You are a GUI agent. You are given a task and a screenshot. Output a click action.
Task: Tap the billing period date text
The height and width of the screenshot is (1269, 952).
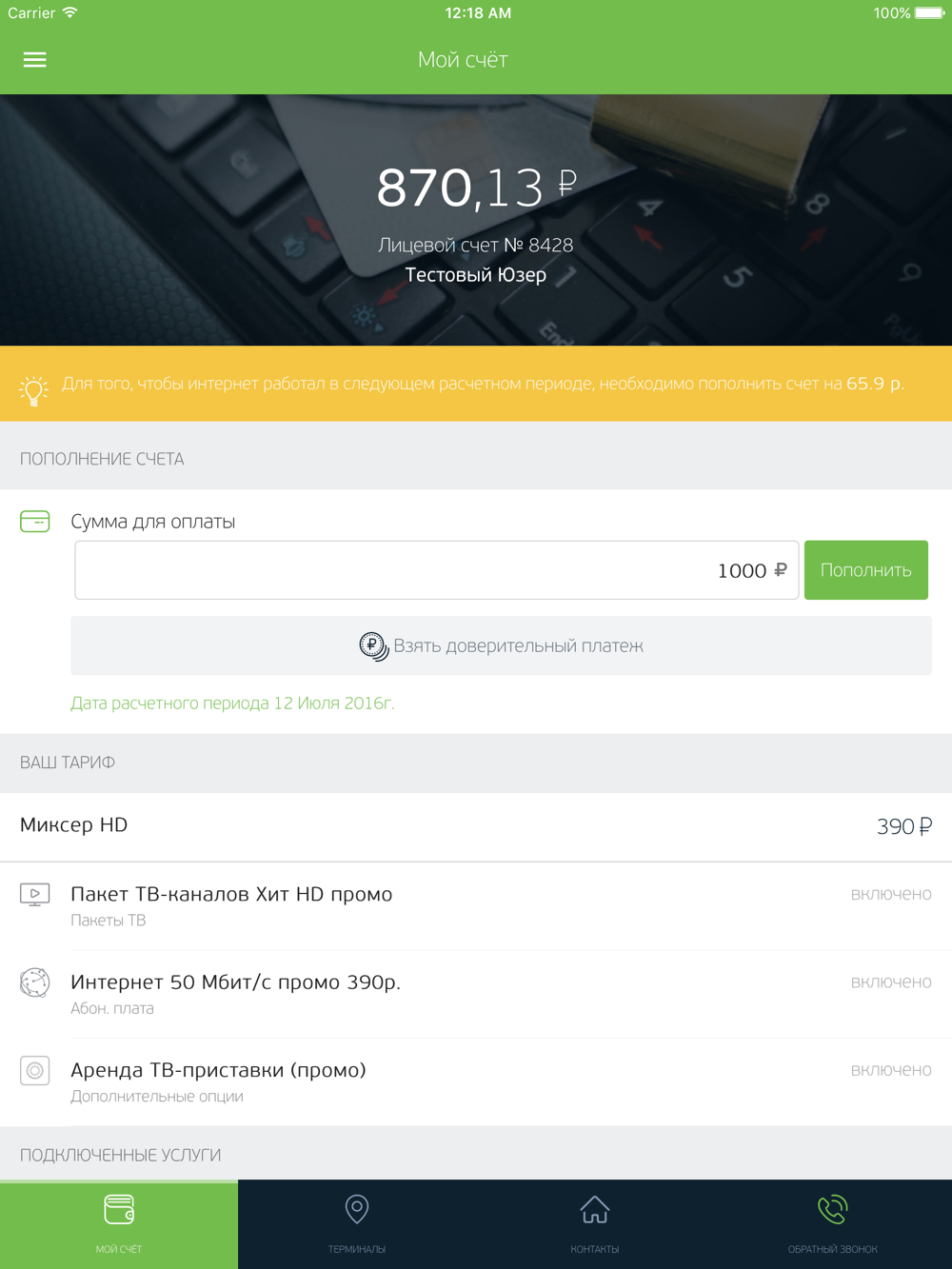click(x=232, y=704)
